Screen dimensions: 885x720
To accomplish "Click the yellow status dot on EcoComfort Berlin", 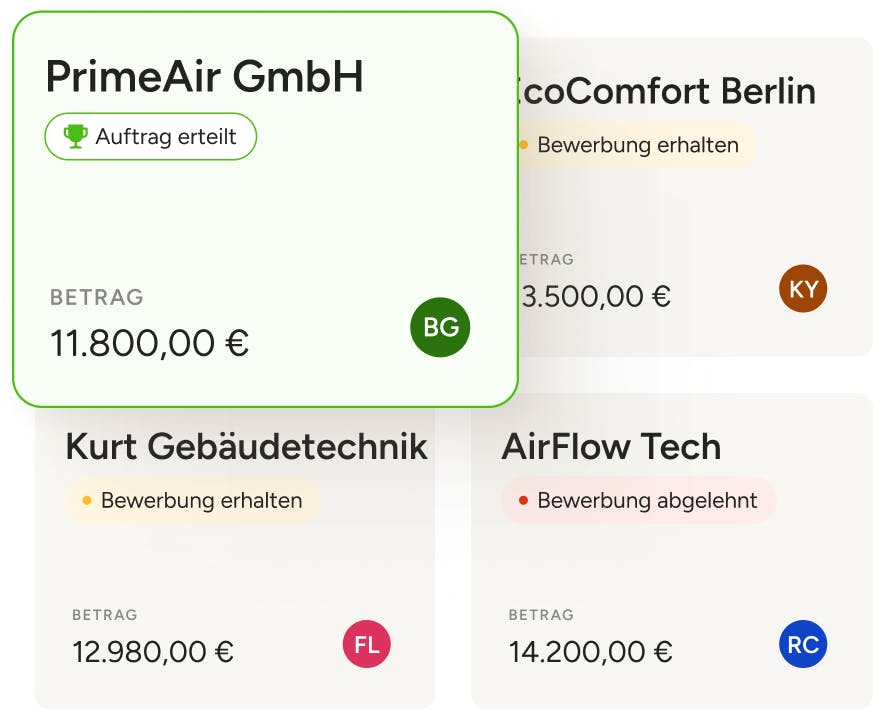I will 524,145.
